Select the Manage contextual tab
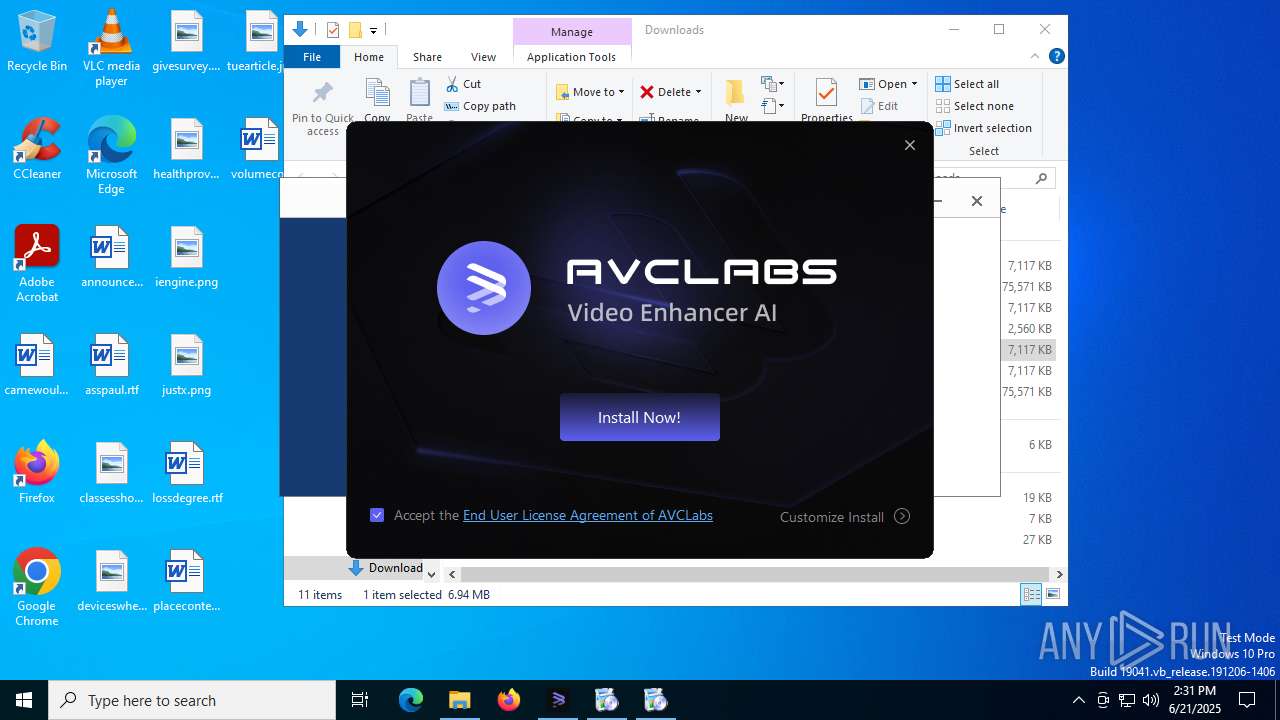The width and height of the screenshot is (1280, 720). tap(572, 32)
